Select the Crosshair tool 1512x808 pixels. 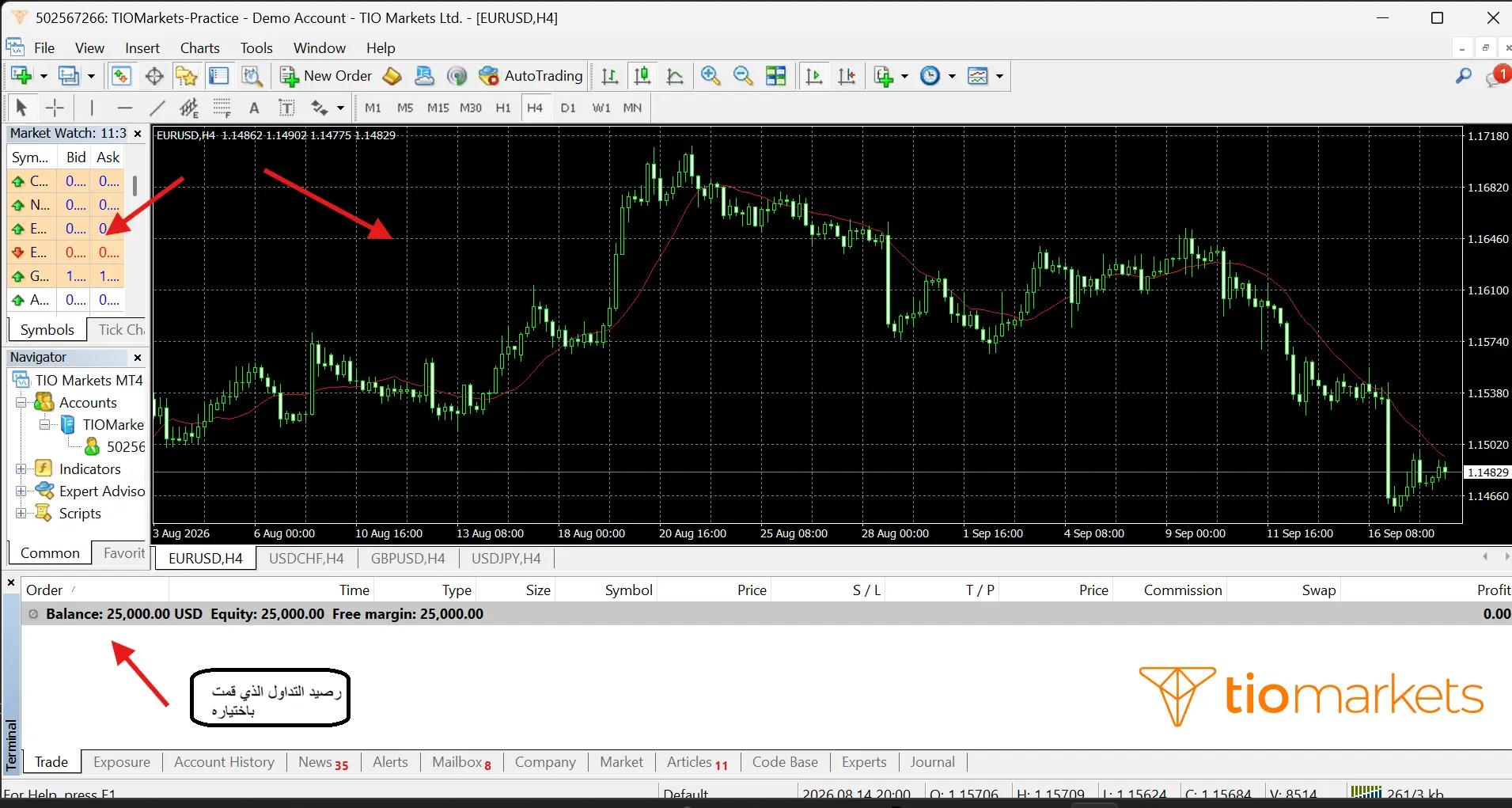tap(55, 108)
